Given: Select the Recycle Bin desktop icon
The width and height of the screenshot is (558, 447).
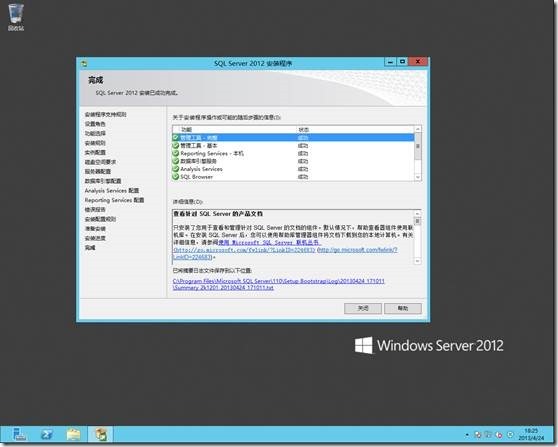Looking at the screenshot, I should click(x=16, y=17).
